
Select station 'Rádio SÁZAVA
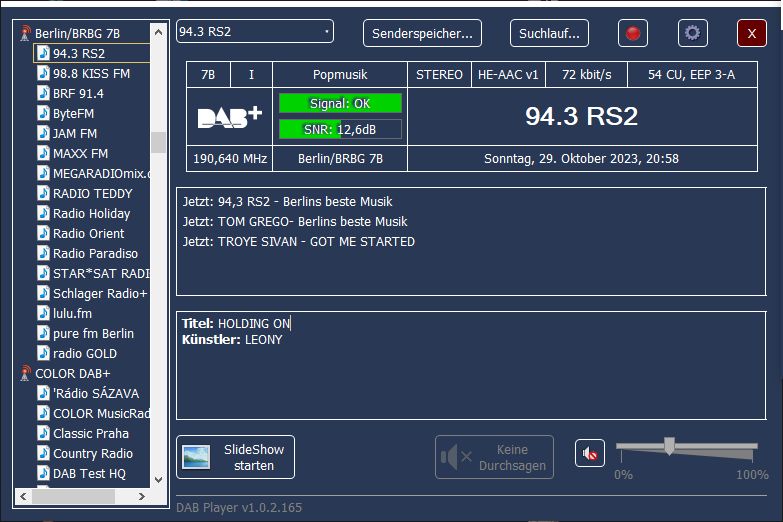(96, 393)
